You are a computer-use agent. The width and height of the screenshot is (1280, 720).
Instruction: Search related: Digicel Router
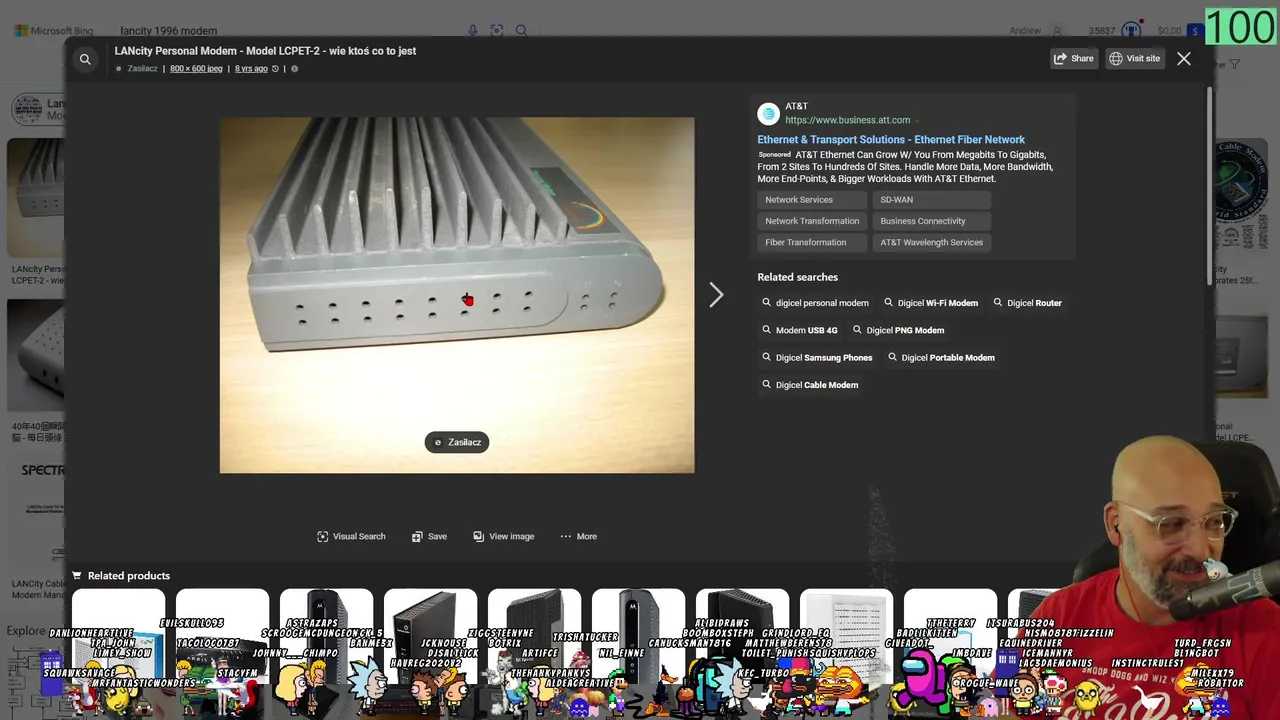tap(1027, 303)
